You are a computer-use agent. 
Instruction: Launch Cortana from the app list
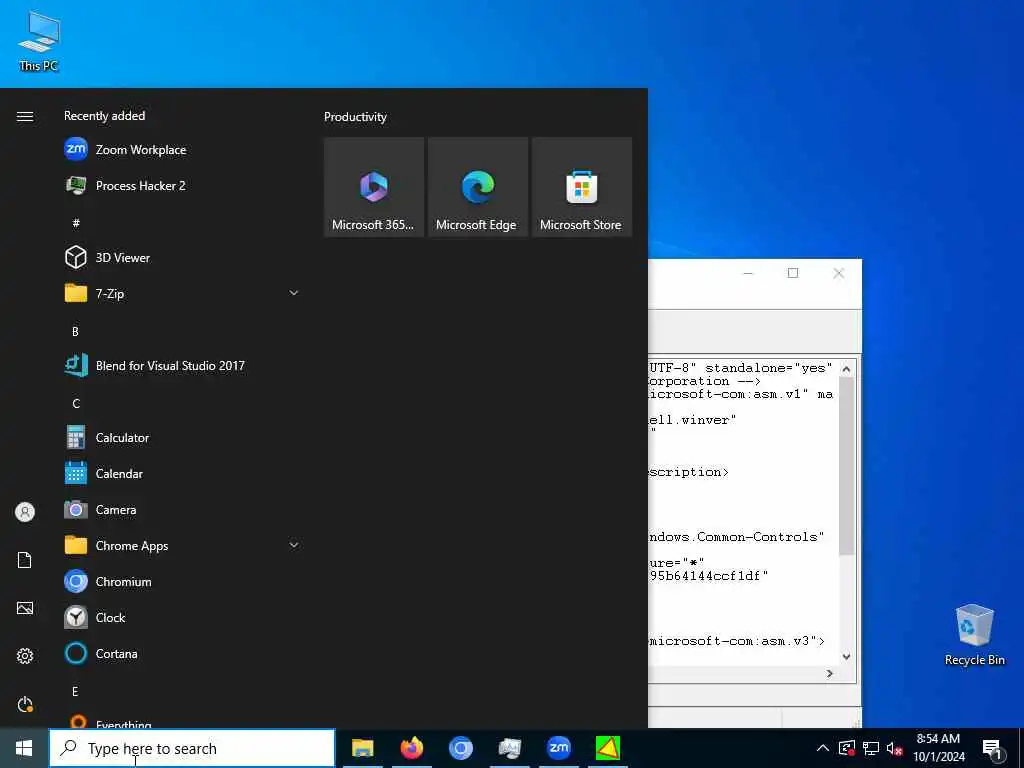coord(183,653)
